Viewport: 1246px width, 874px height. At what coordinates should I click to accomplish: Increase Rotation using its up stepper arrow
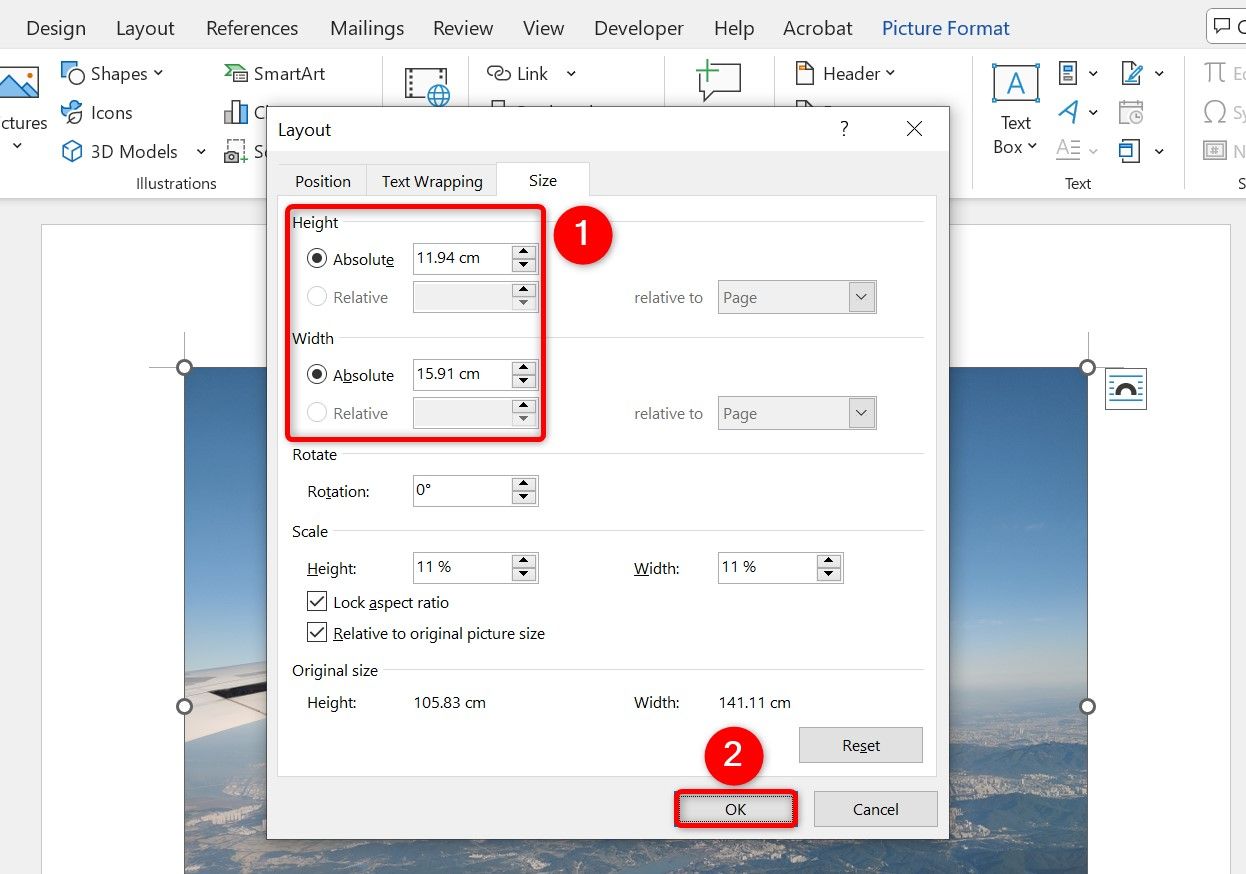523,484
